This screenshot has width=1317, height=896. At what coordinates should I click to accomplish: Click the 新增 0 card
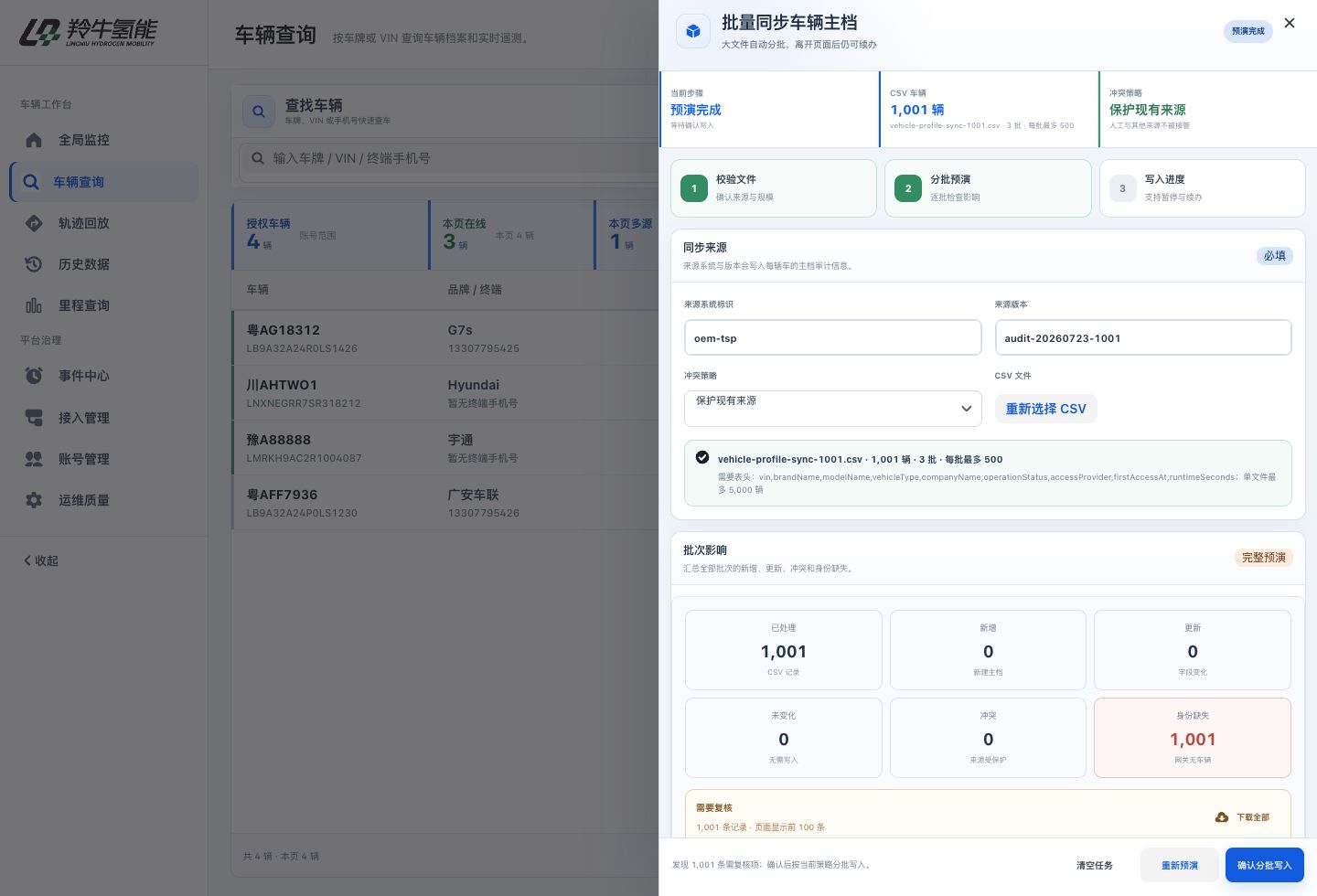[x=988, y=650]
